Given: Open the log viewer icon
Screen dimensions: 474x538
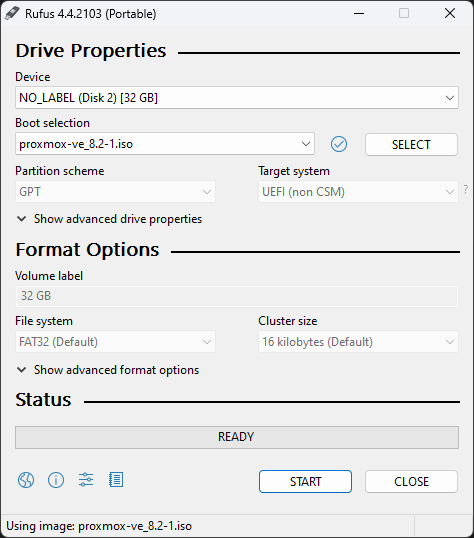Looking at the screenshot, I should pyautogui.click(x=116, y=480).
